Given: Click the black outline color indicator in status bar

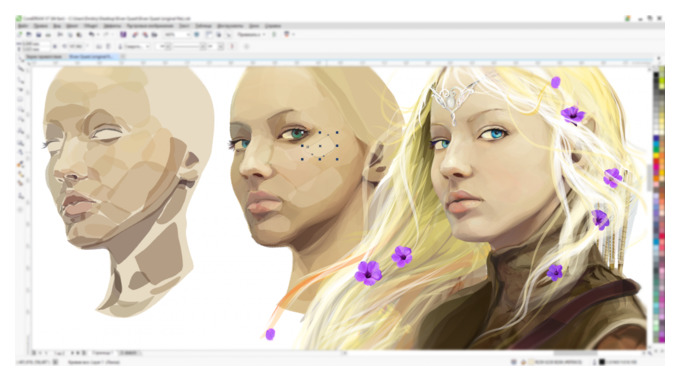Looking at the screenshot, I should tap(602, 361).
